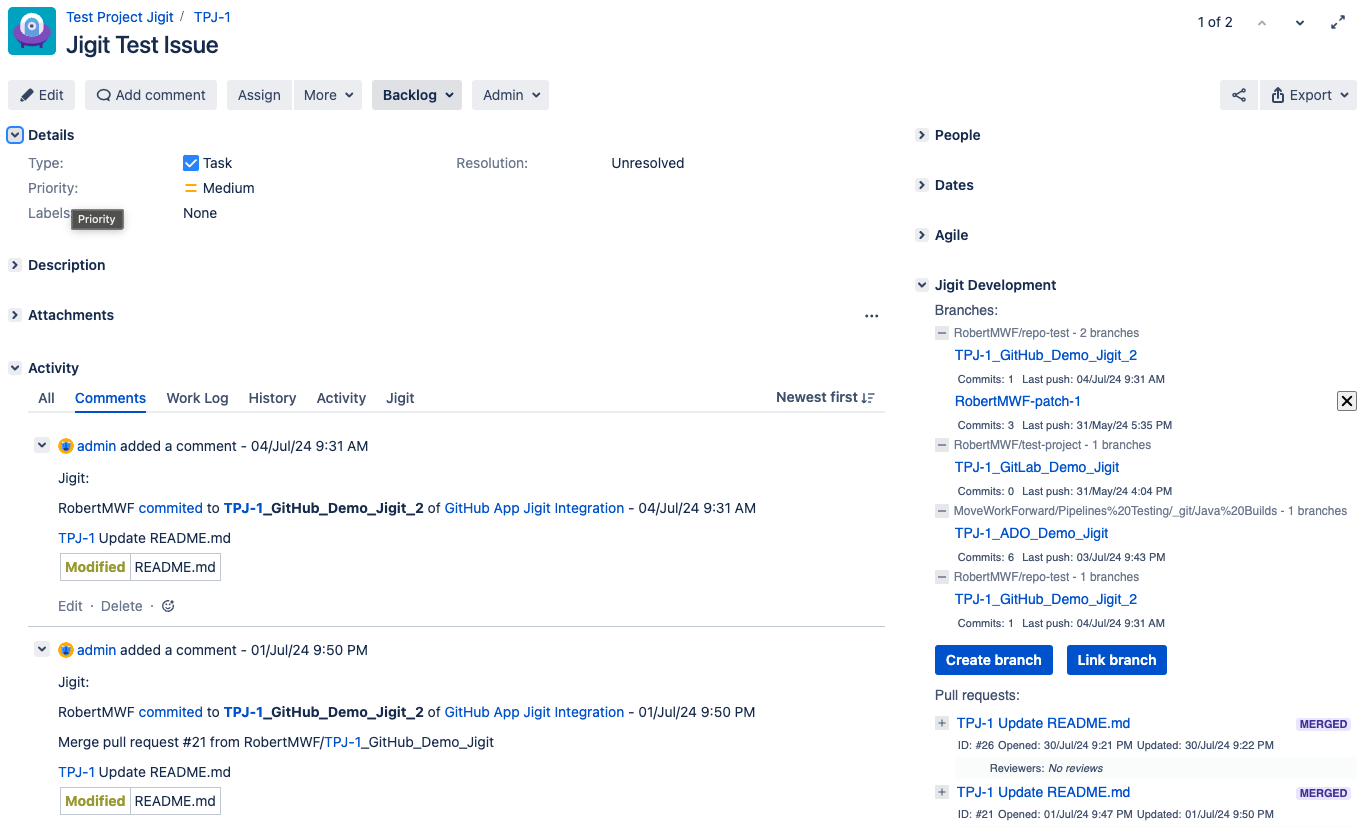Viewport: 1364px width, 827px height.
Task: Click the X close icon near RobertMWF-patch-1
Action: [1346, 401]
